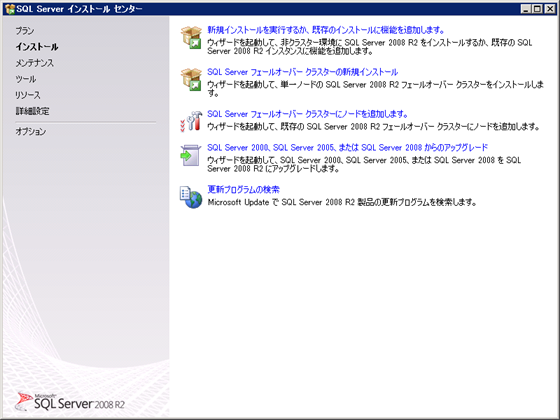Click the upgrade arrow icon
Screen dimensions: 560x420
191,155
